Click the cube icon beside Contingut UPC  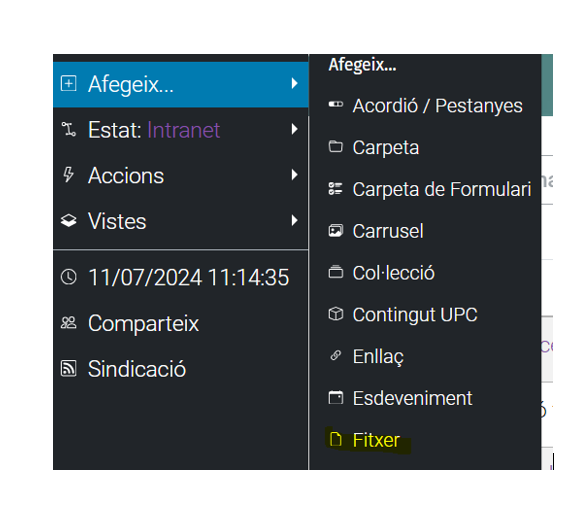[x=336, y=314]
